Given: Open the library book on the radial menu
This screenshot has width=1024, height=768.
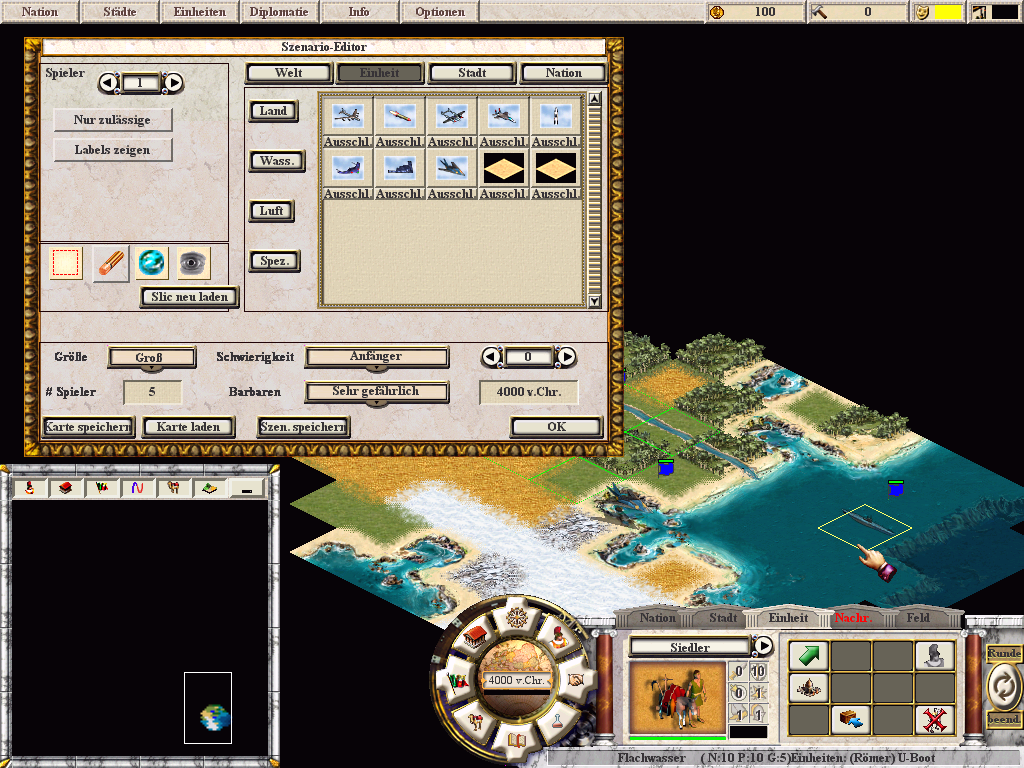Looking at the screenshot, I should point(517,740).
